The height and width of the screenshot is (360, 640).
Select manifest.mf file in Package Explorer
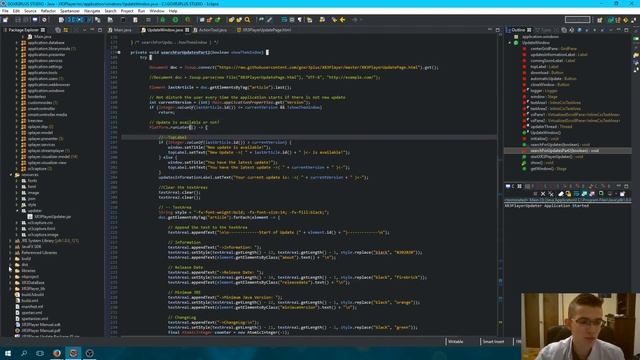[32, 307]
